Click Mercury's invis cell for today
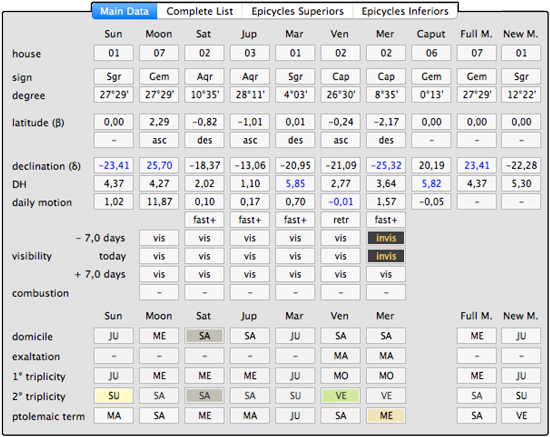The height and width of the screenshot is (437, 550). click(386, 256)
